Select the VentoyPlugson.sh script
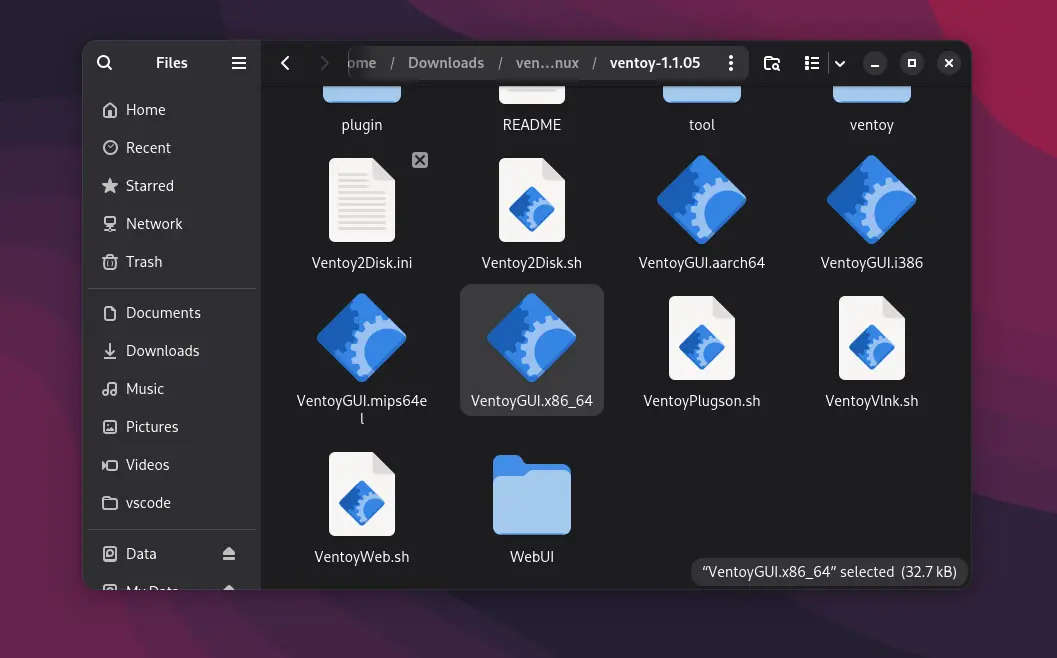 [701, 338]
